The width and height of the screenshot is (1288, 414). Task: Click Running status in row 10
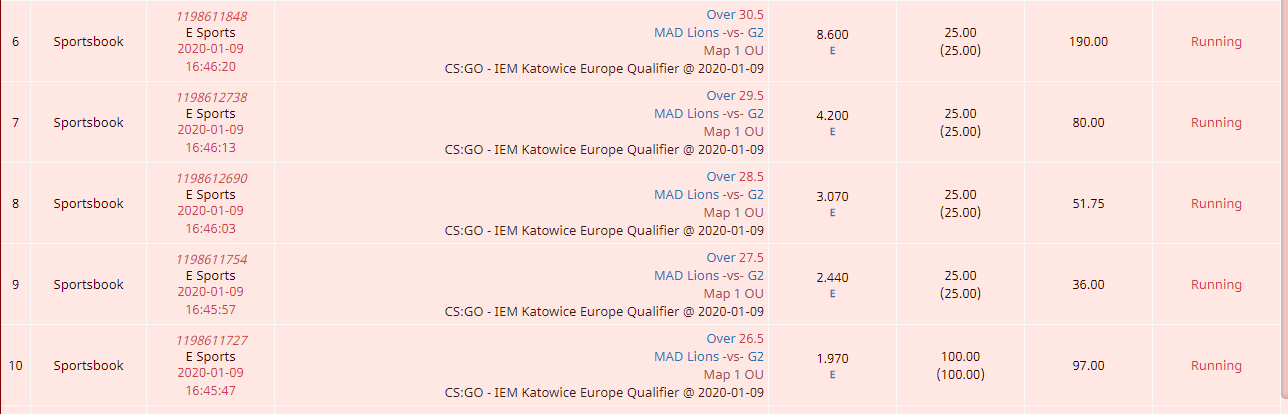pyautogui.click(x=1216, y=366)
